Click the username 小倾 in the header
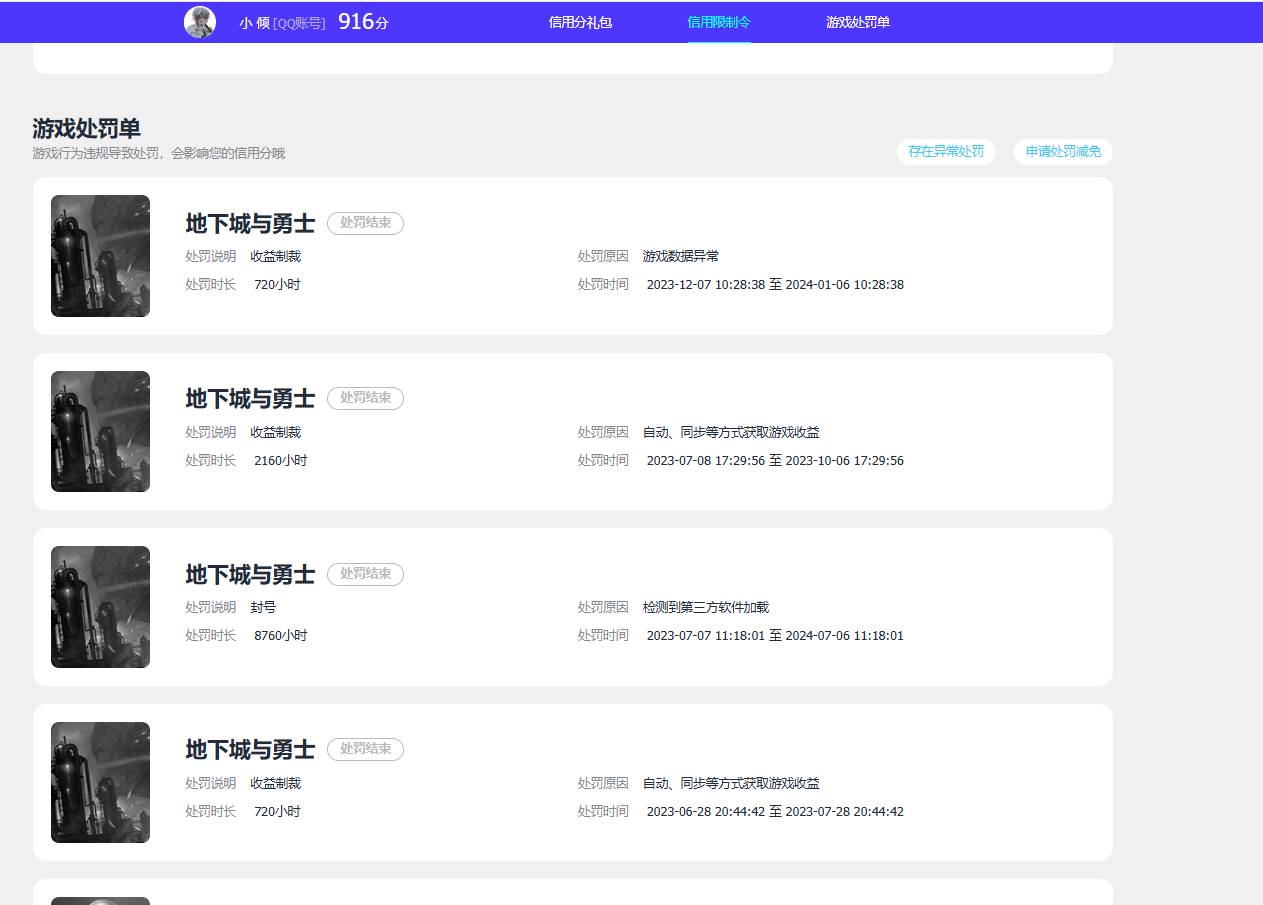 pos(255,23)
